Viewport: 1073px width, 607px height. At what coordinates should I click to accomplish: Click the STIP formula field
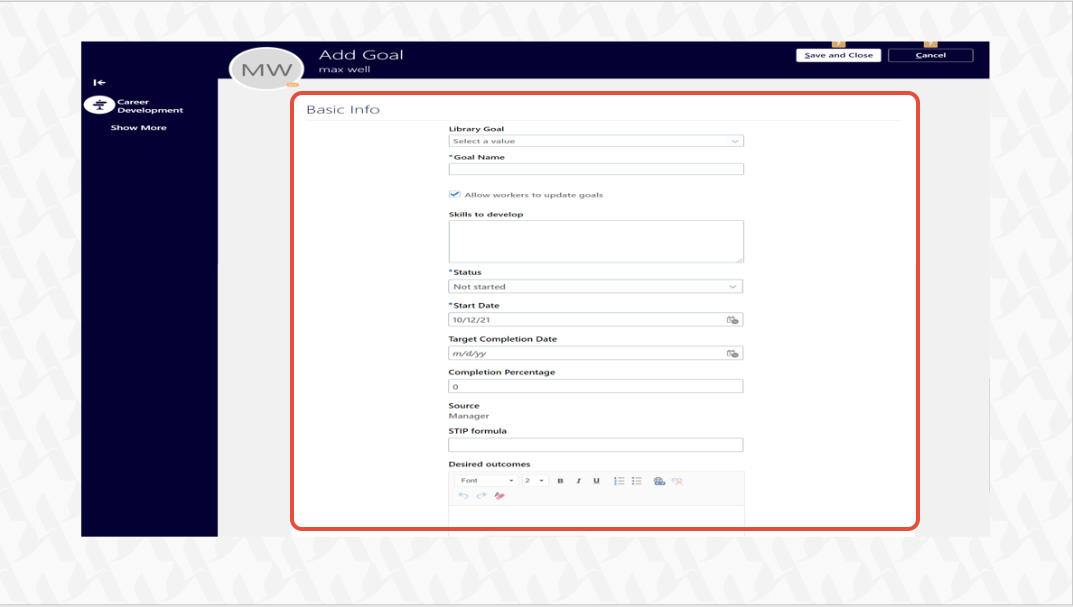[595, 445]
